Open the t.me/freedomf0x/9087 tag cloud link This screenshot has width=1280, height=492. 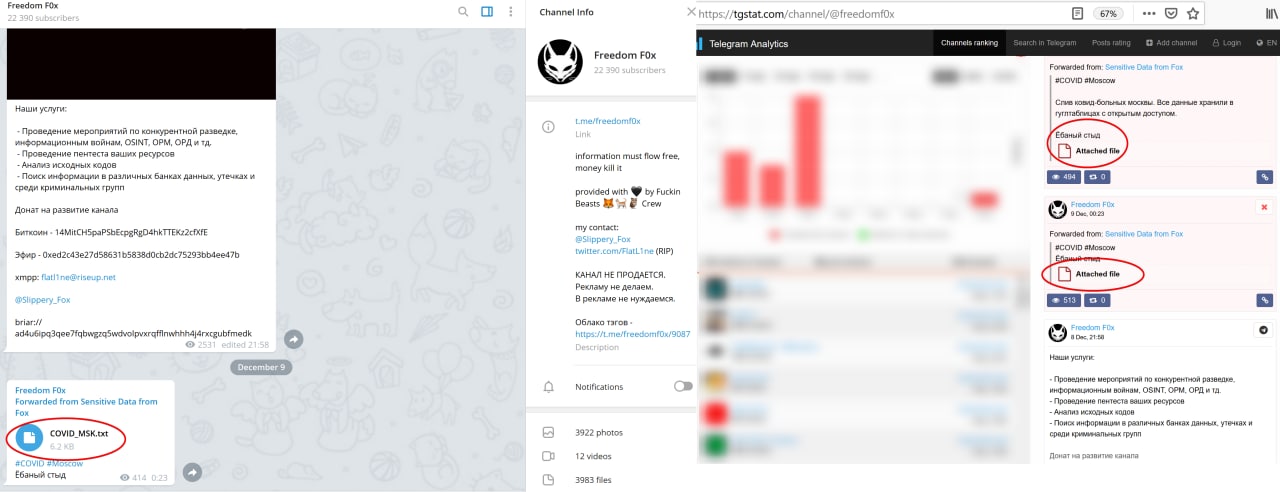[633, 334]
